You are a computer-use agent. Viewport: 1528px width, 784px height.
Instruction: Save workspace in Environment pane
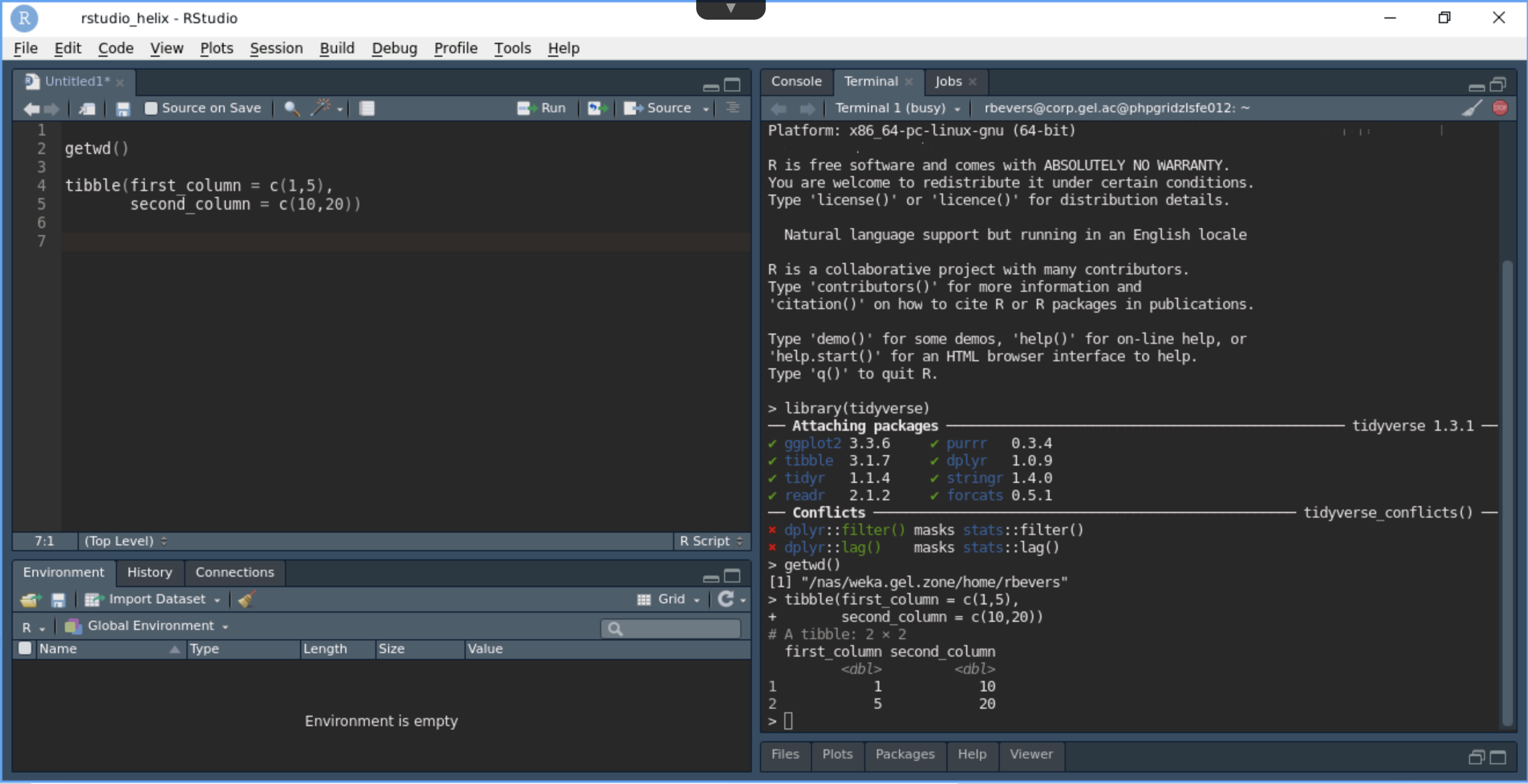58,599
